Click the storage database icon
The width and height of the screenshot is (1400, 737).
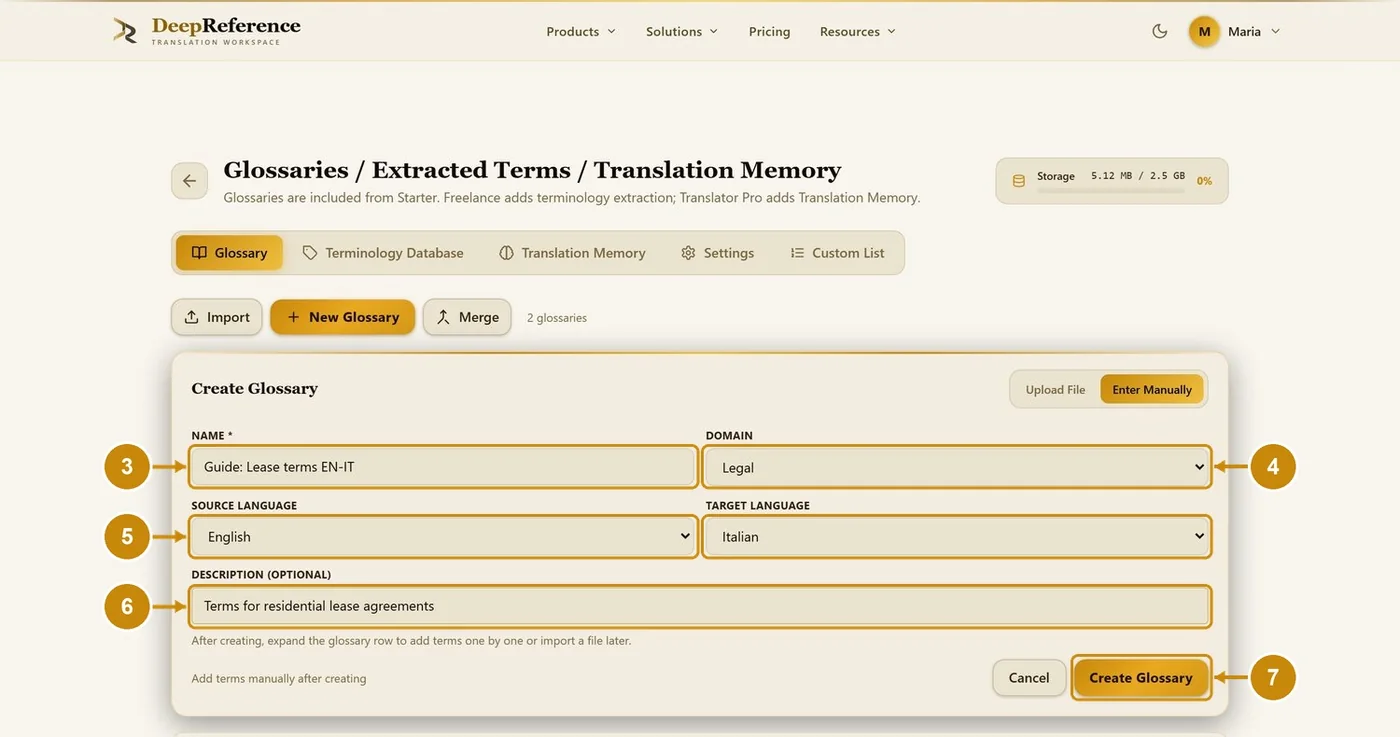(1019, 181)
